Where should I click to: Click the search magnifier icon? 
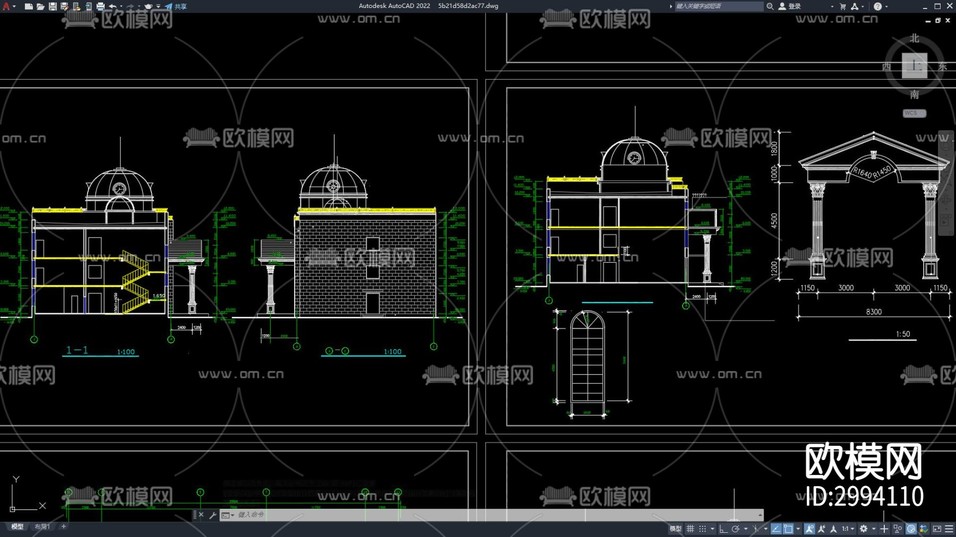click(770, 6)
